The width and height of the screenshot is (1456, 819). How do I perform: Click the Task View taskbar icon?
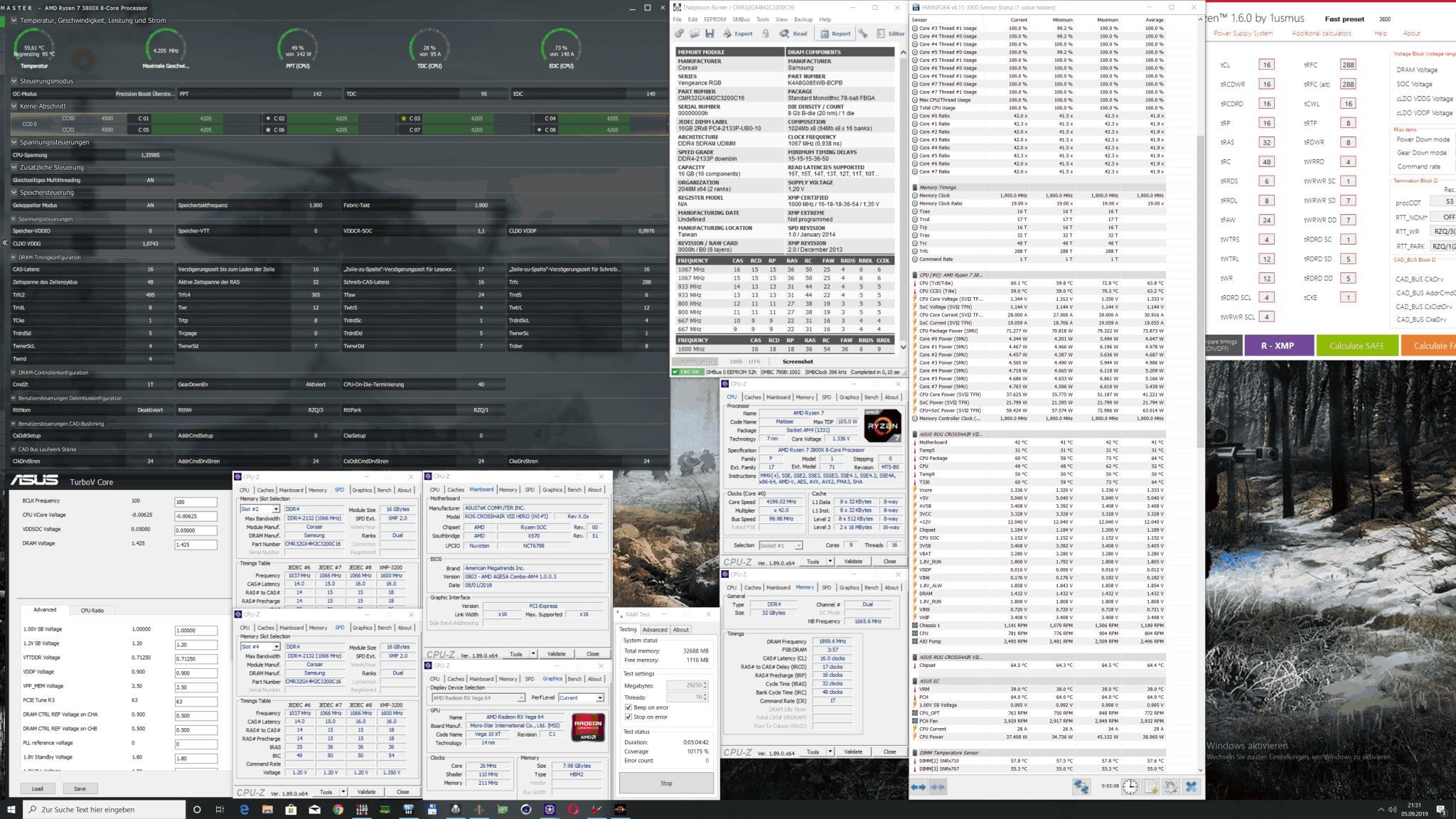click(x=220, y=809)
